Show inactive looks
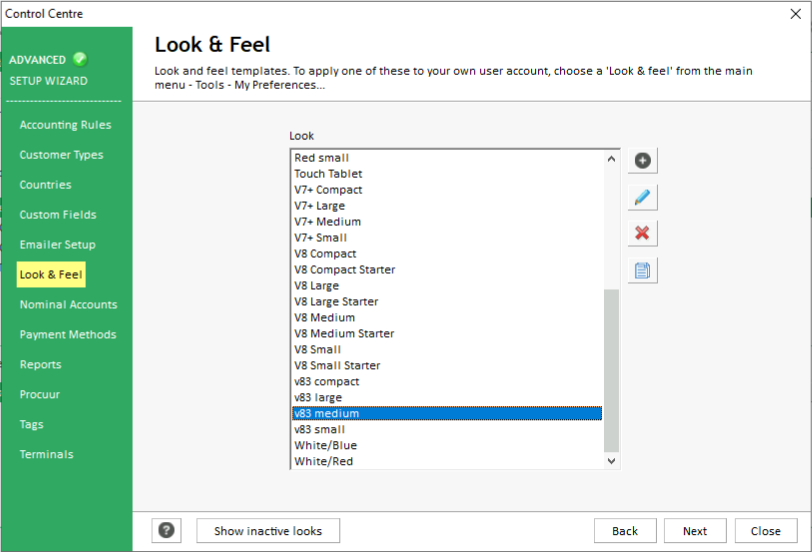The width and height of the screenshot is (812, 552). pos(268,531)
